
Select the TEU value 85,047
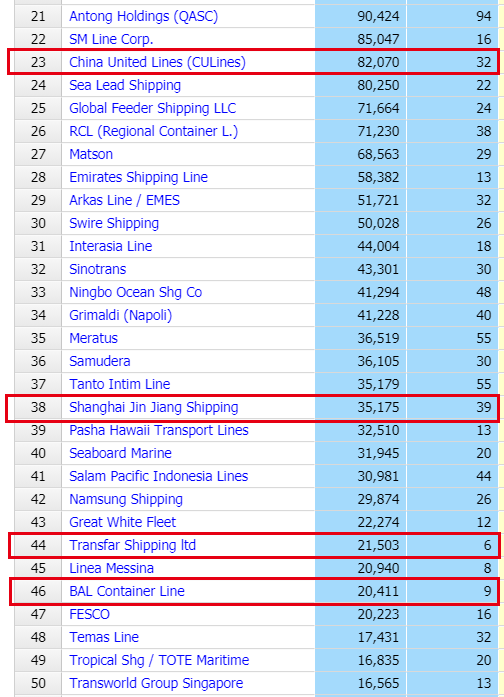coord(378,39)
